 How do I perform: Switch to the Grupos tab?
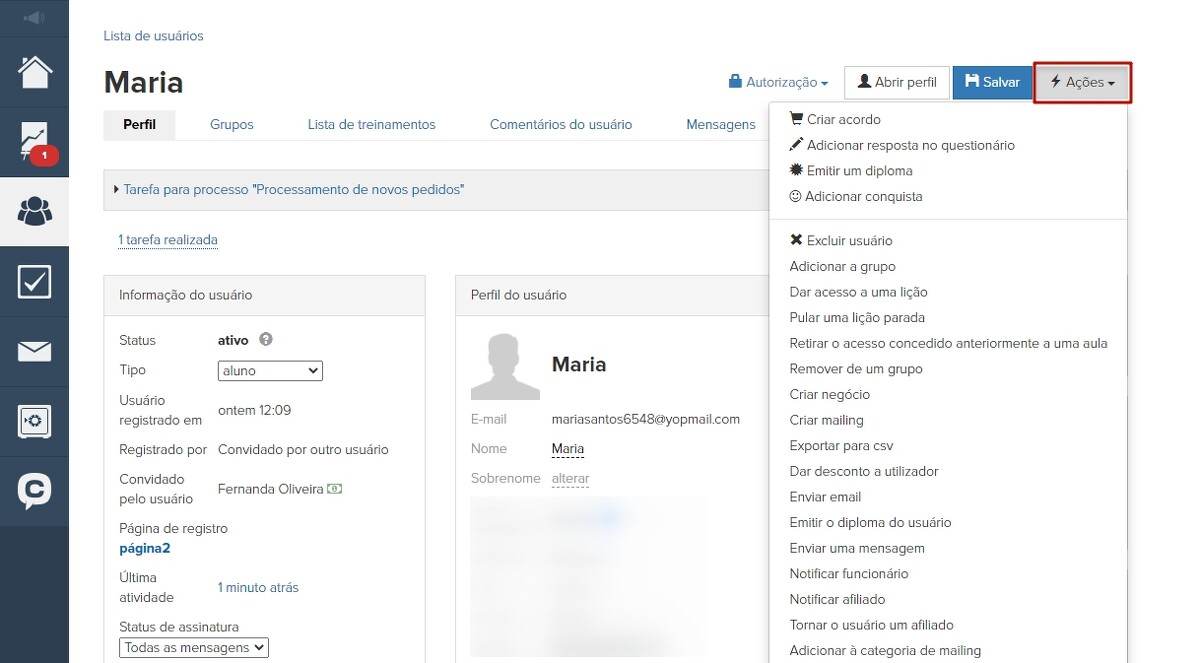point(231,125)
